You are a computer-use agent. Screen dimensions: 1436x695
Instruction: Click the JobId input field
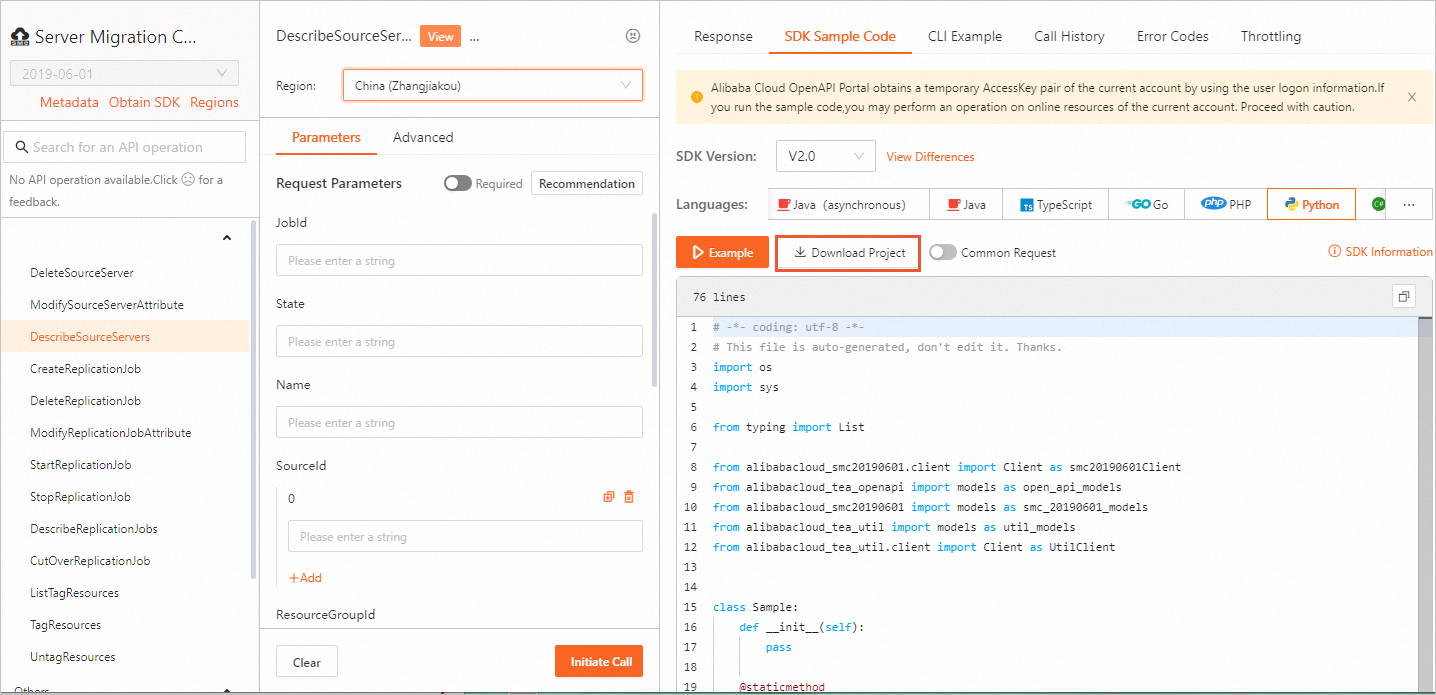(459, 260)
